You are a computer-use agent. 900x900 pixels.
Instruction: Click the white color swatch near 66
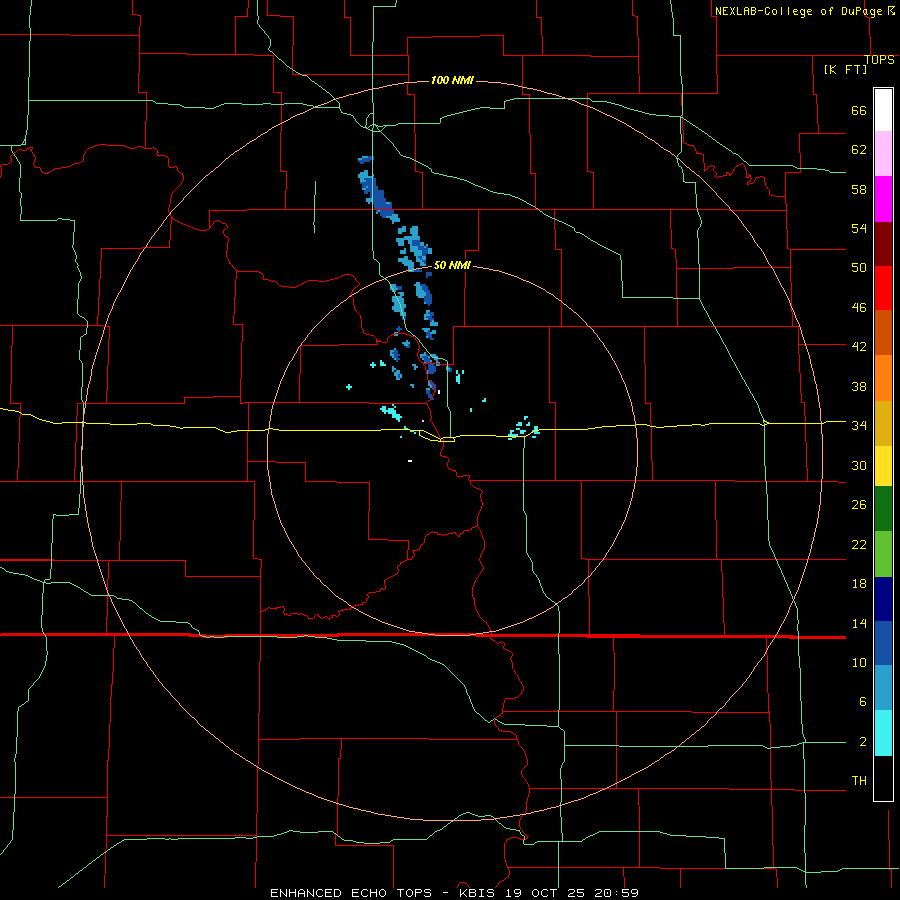(x=883, y=110)
